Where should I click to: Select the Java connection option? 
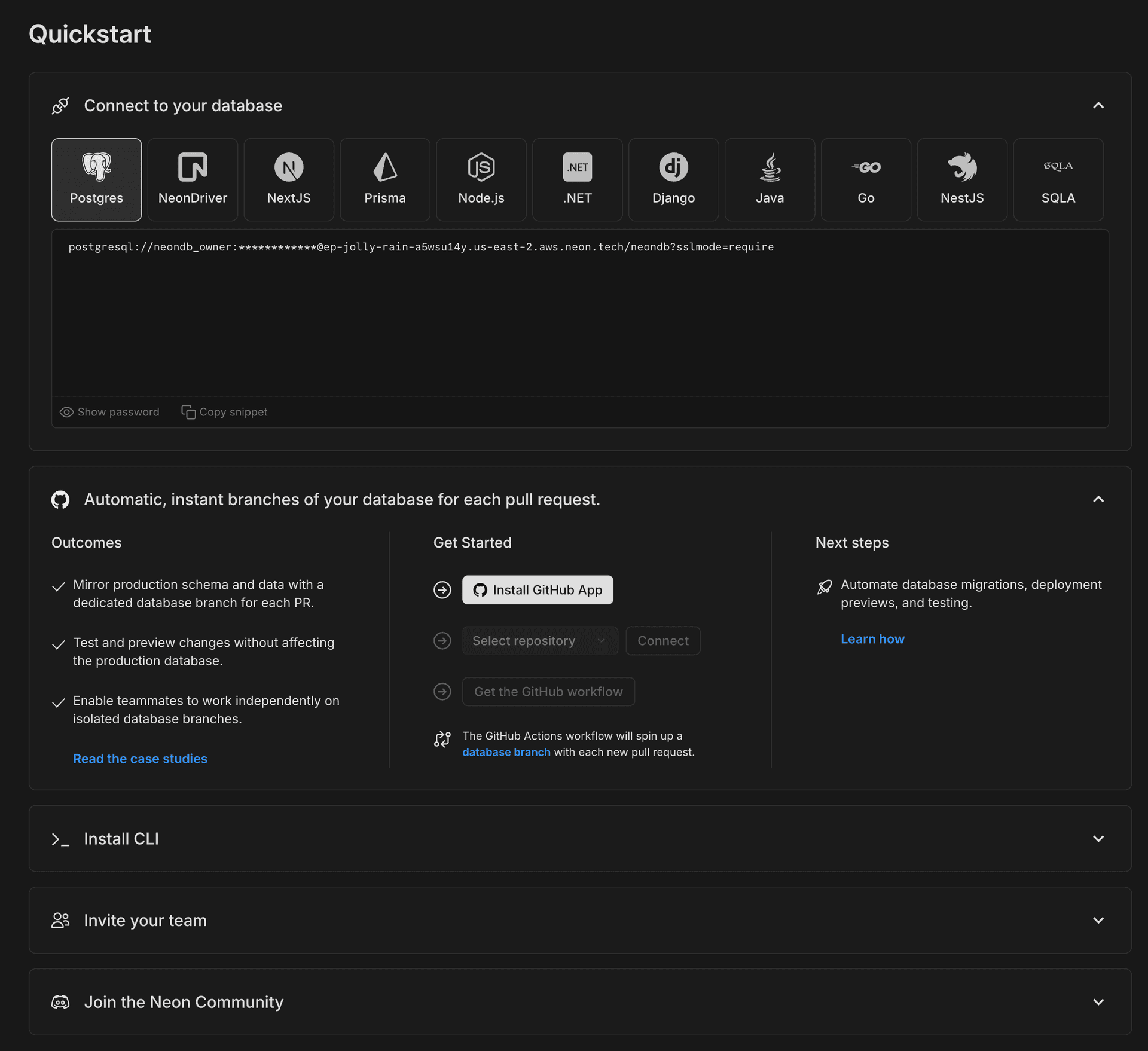click(770, 179)
